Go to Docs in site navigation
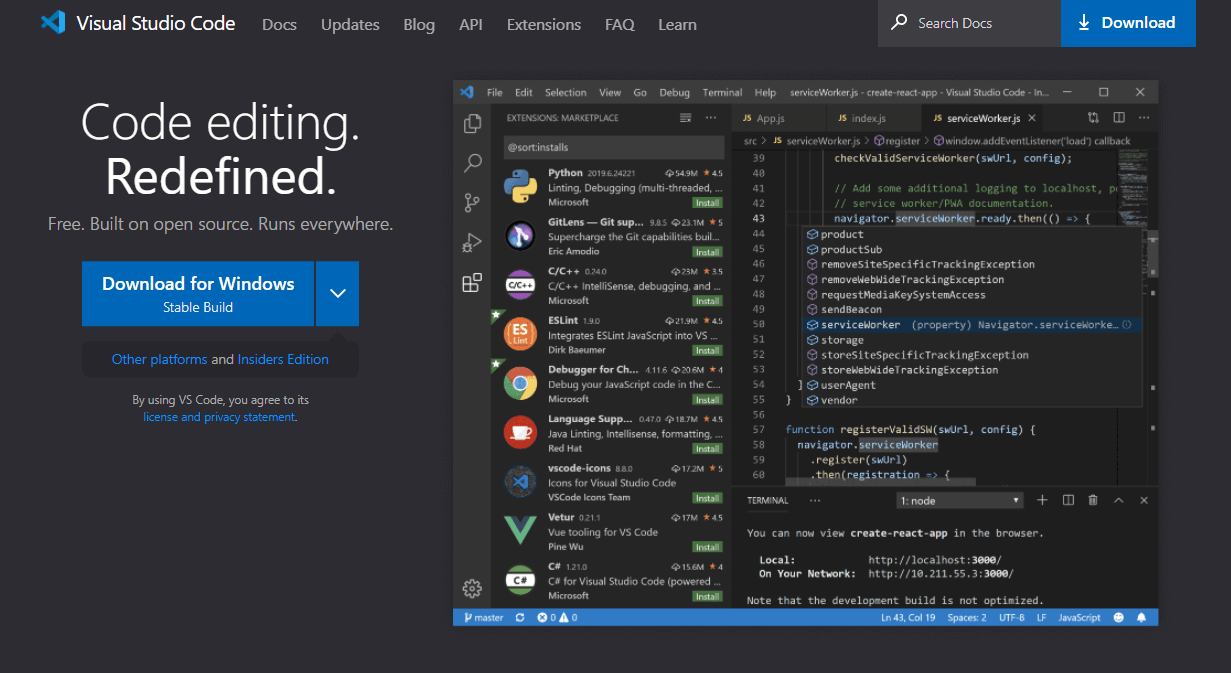The height and width of the screenshot is (673, 1231). tap(279, 24)
